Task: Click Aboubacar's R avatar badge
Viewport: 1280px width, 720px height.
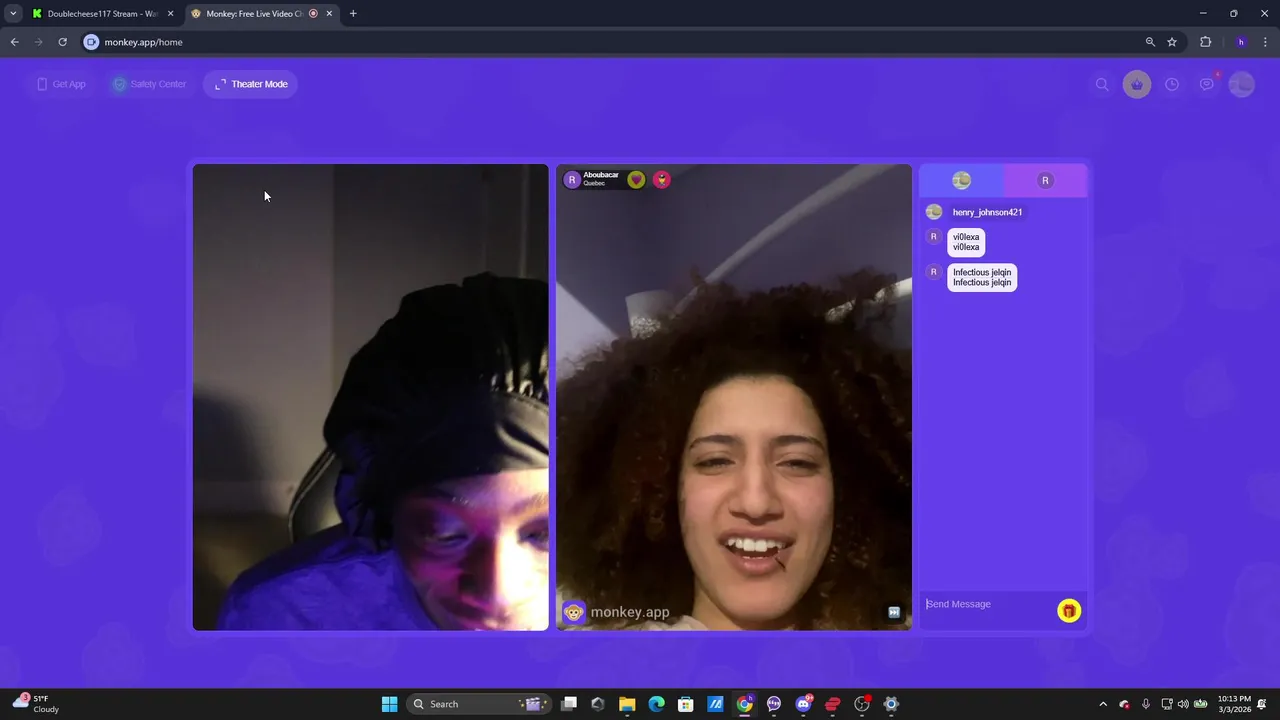Action: click(x=572, y=180)
